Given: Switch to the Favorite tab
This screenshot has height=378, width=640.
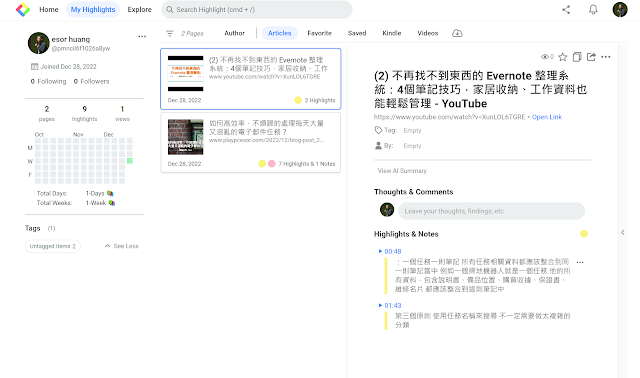Looking at the screenshot, I should pos(319,33).
